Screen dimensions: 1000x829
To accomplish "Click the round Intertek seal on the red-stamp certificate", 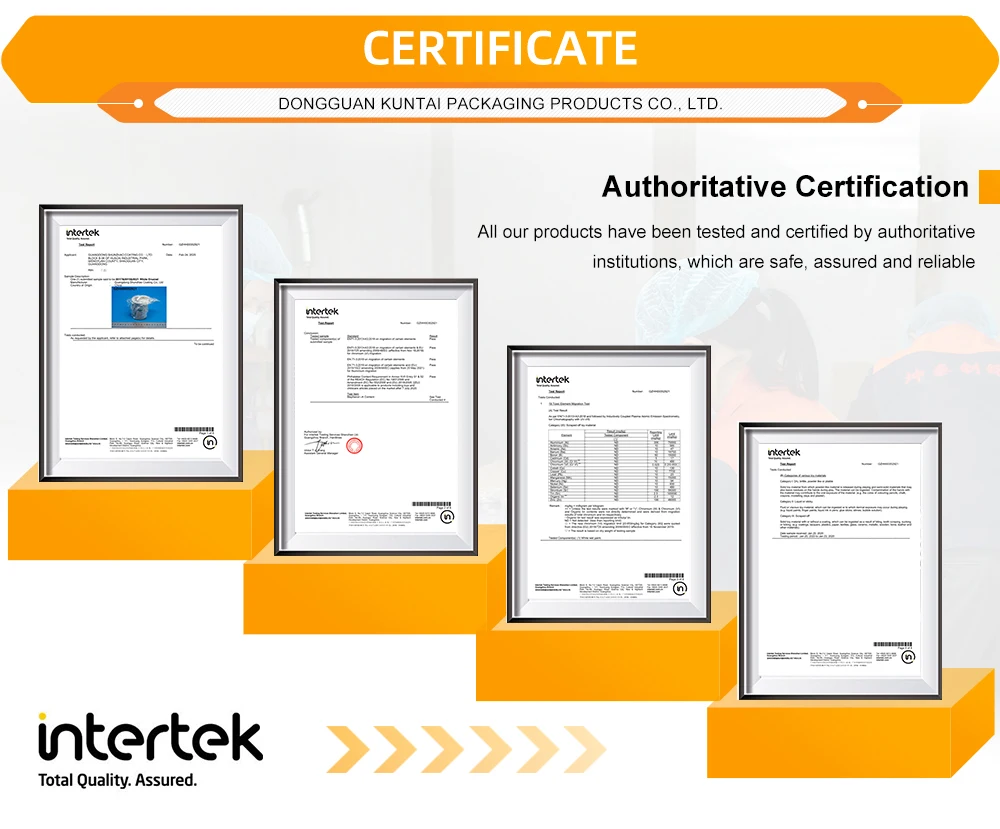I will click(x=448, y=517).
